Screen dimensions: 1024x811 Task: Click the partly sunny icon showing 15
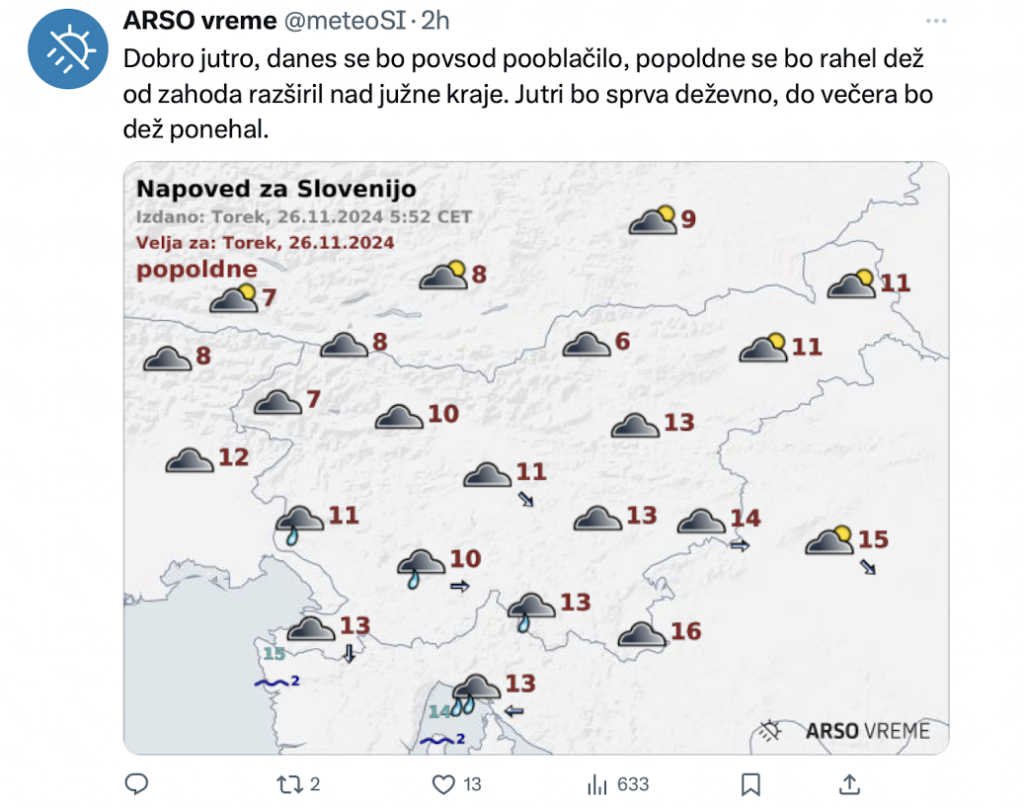point(829,540)
